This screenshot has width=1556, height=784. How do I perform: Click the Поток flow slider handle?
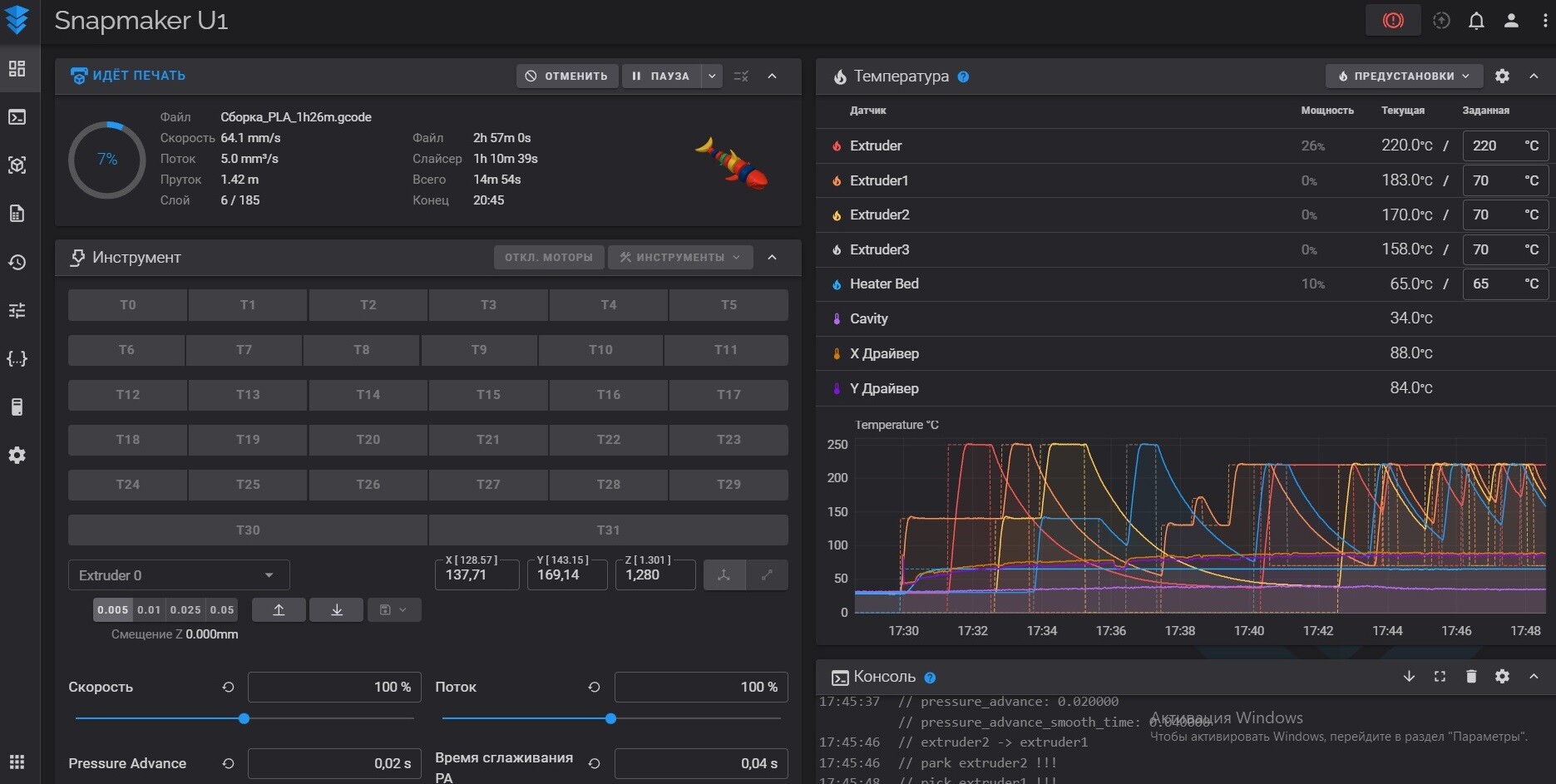coord(610,718)
